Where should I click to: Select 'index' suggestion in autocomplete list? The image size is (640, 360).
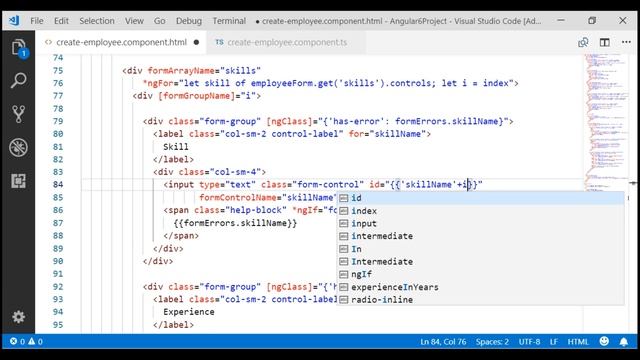481,211
